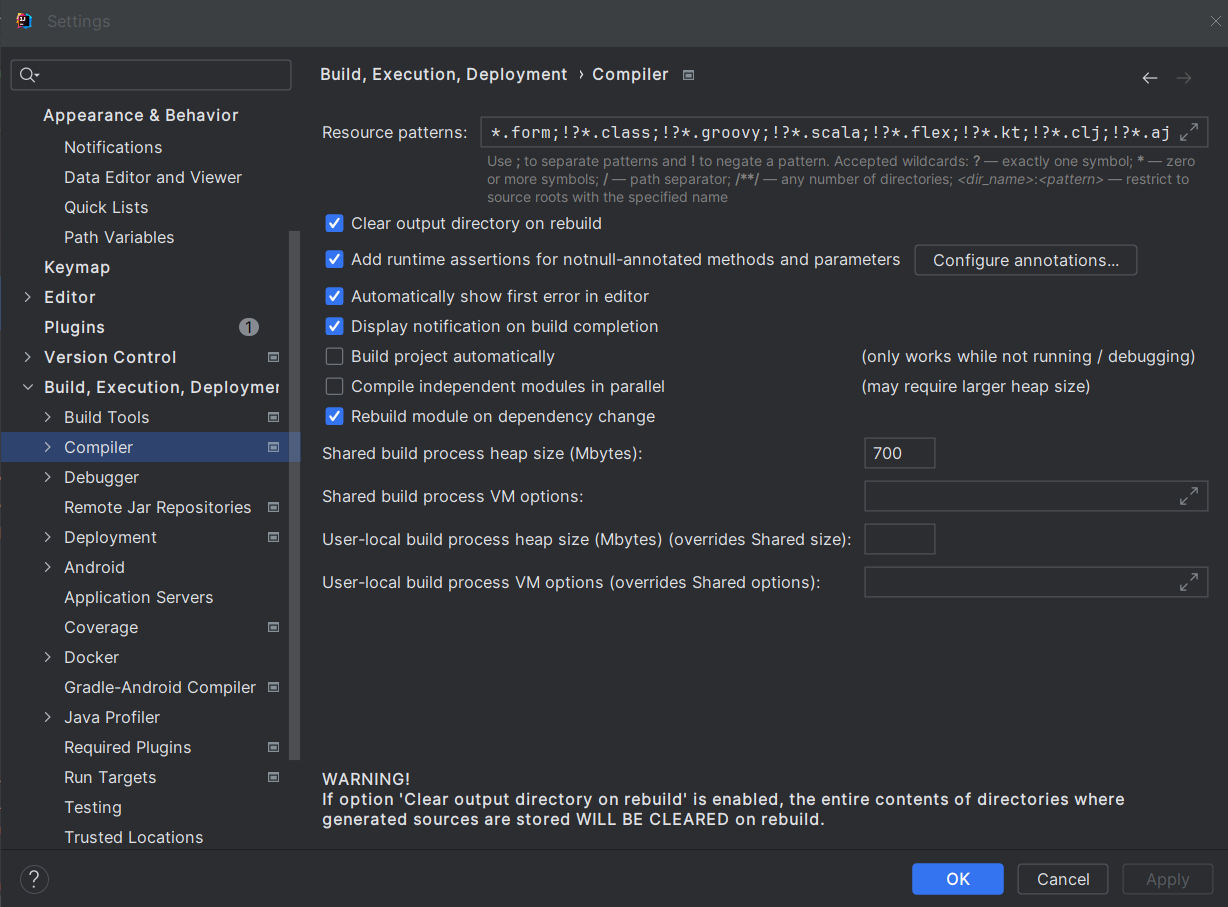Click the help question mark icon
This screenshot has height=907, width=1228.
(34, 879)
